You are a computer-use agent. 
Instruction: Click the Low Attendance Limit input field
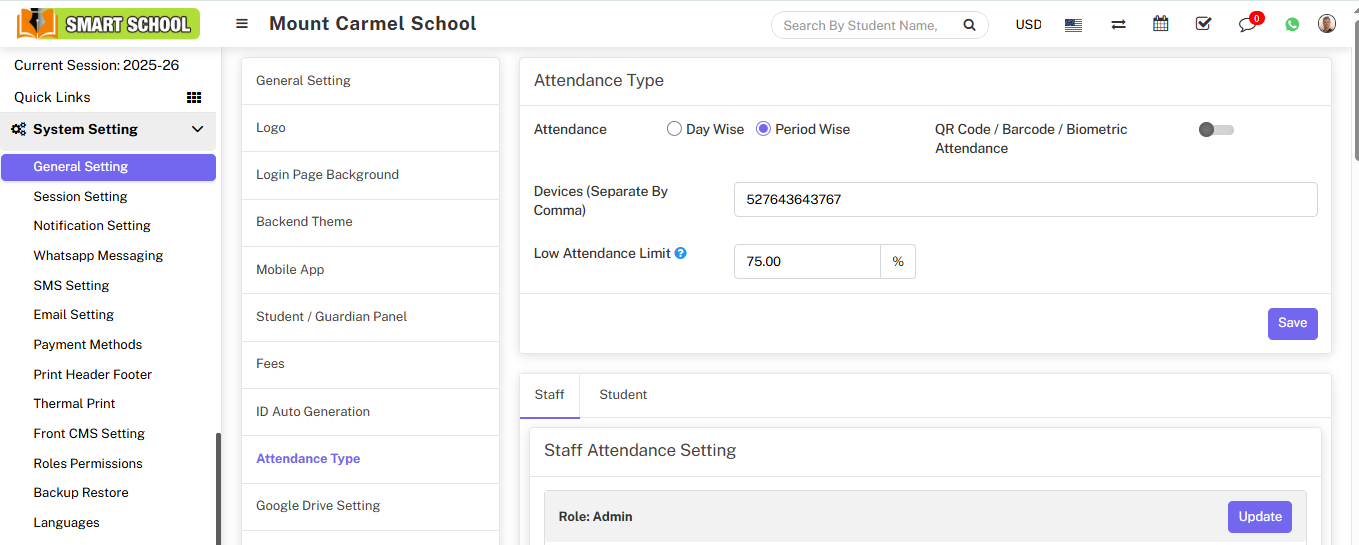point(806,262)
